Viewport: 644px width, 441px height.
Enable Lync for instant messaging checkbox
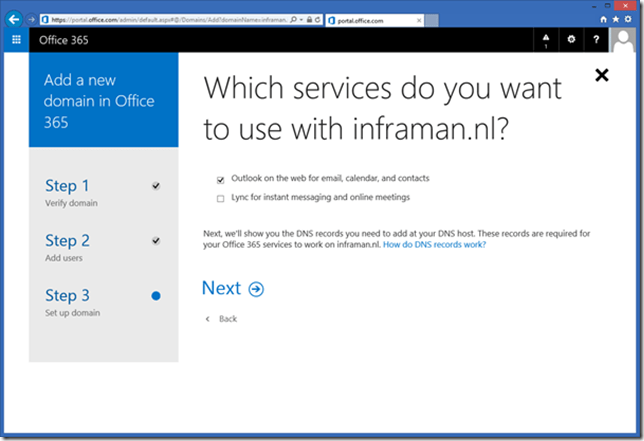[220, 198]
